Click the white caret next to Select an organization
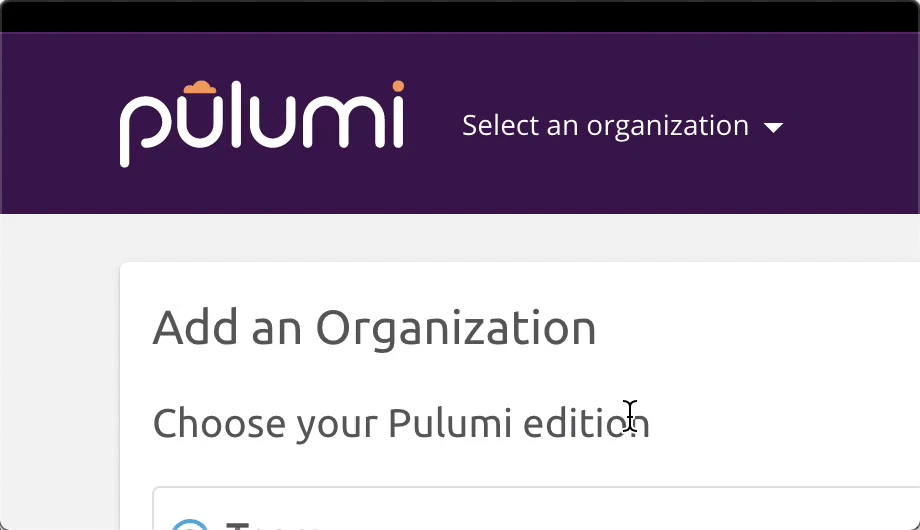920x530 pixels. pos(773,127)
